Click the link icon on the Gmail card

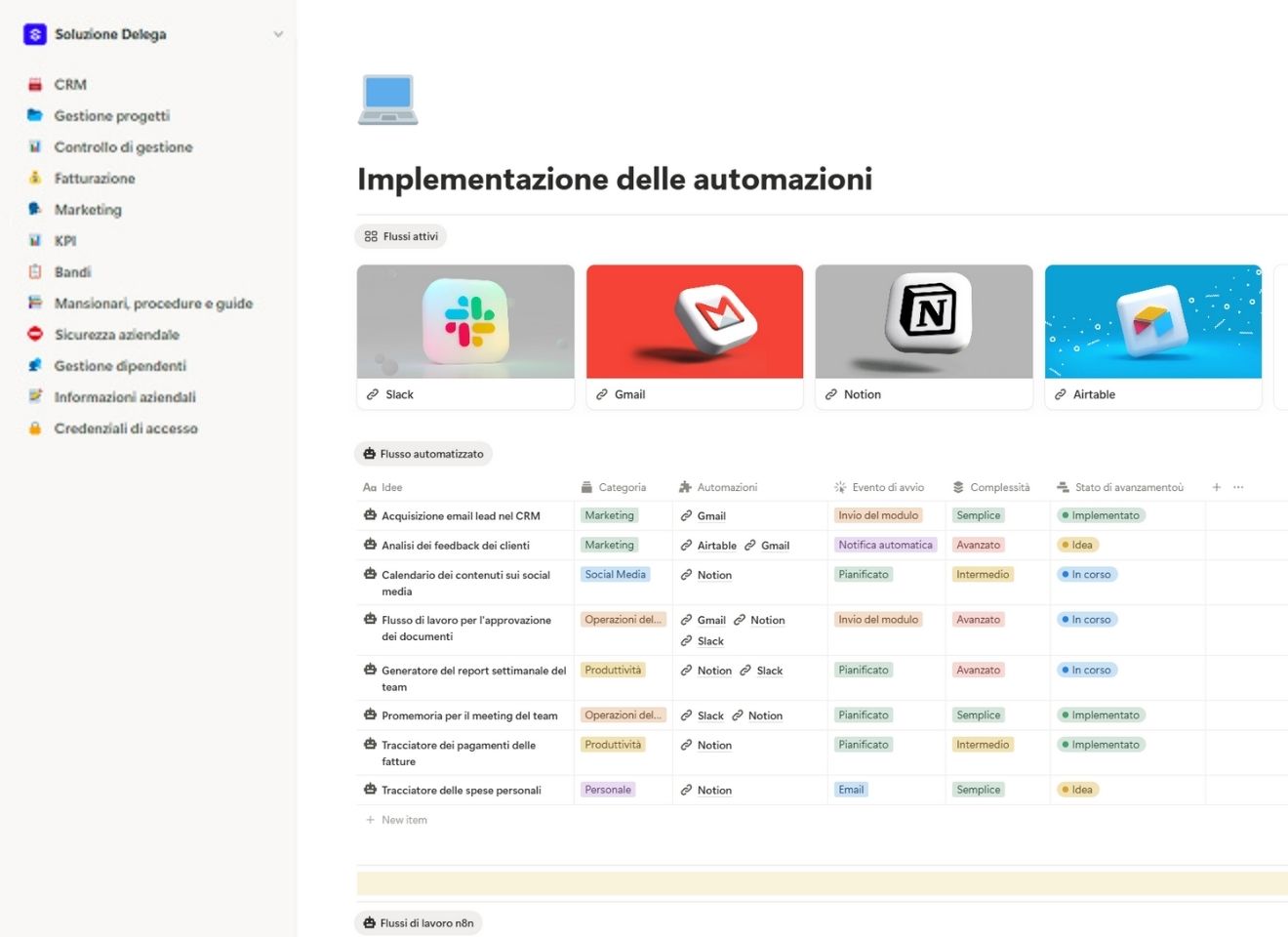coord(600,394)
